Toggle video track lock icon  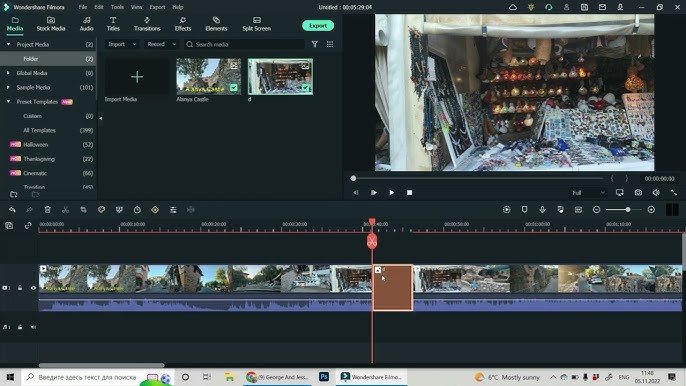point(20,288)
